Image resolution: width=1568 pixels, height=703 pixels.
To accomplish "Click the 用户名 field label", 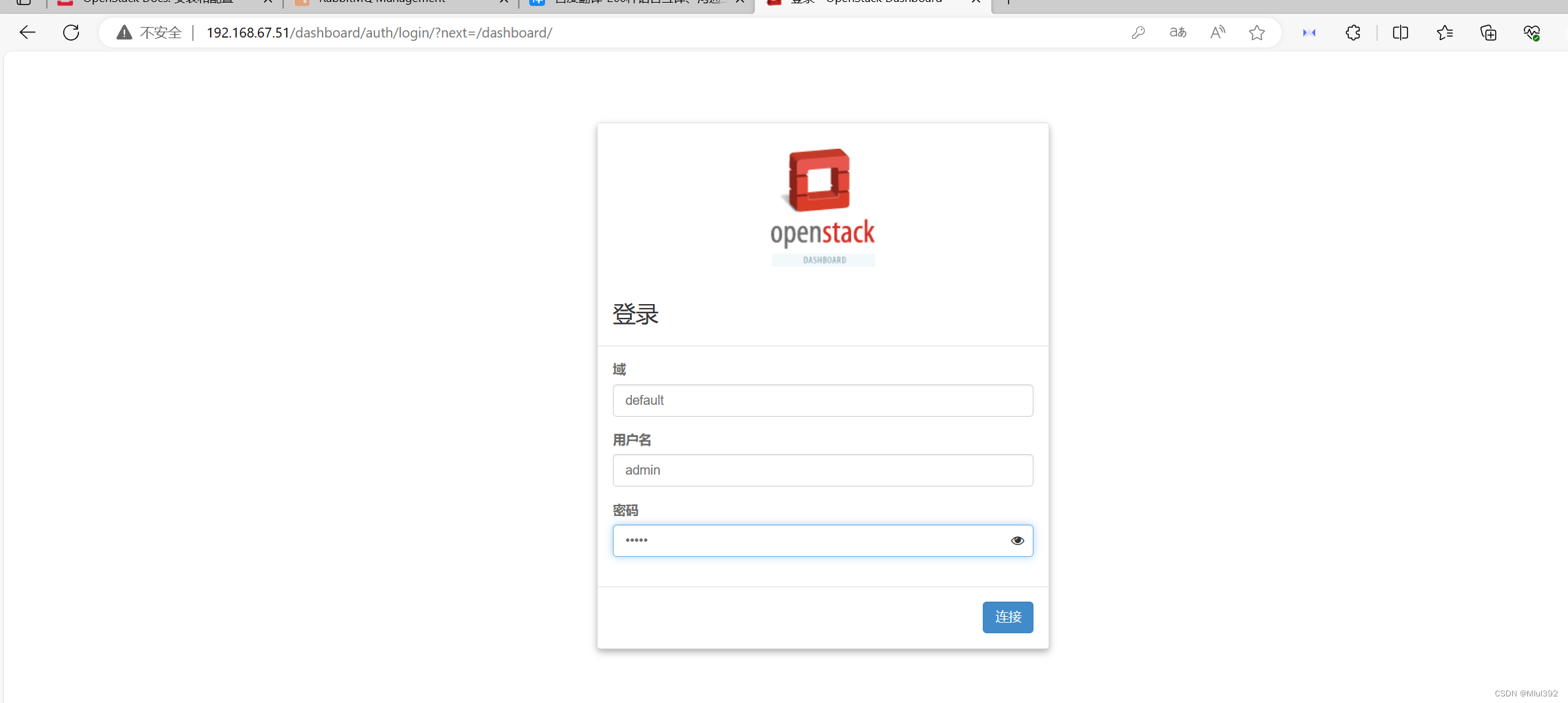I will (x=632, y=440).
